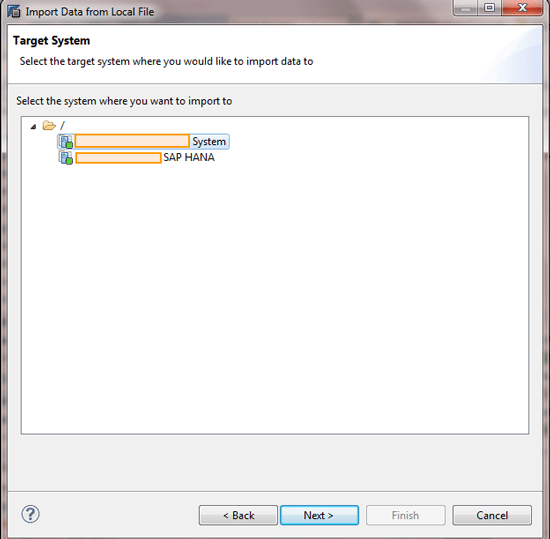Click the orange redacted name before SAP HANA
This screenshot has width=550, height=539.
pyautogui.click(x=118, y=157)
